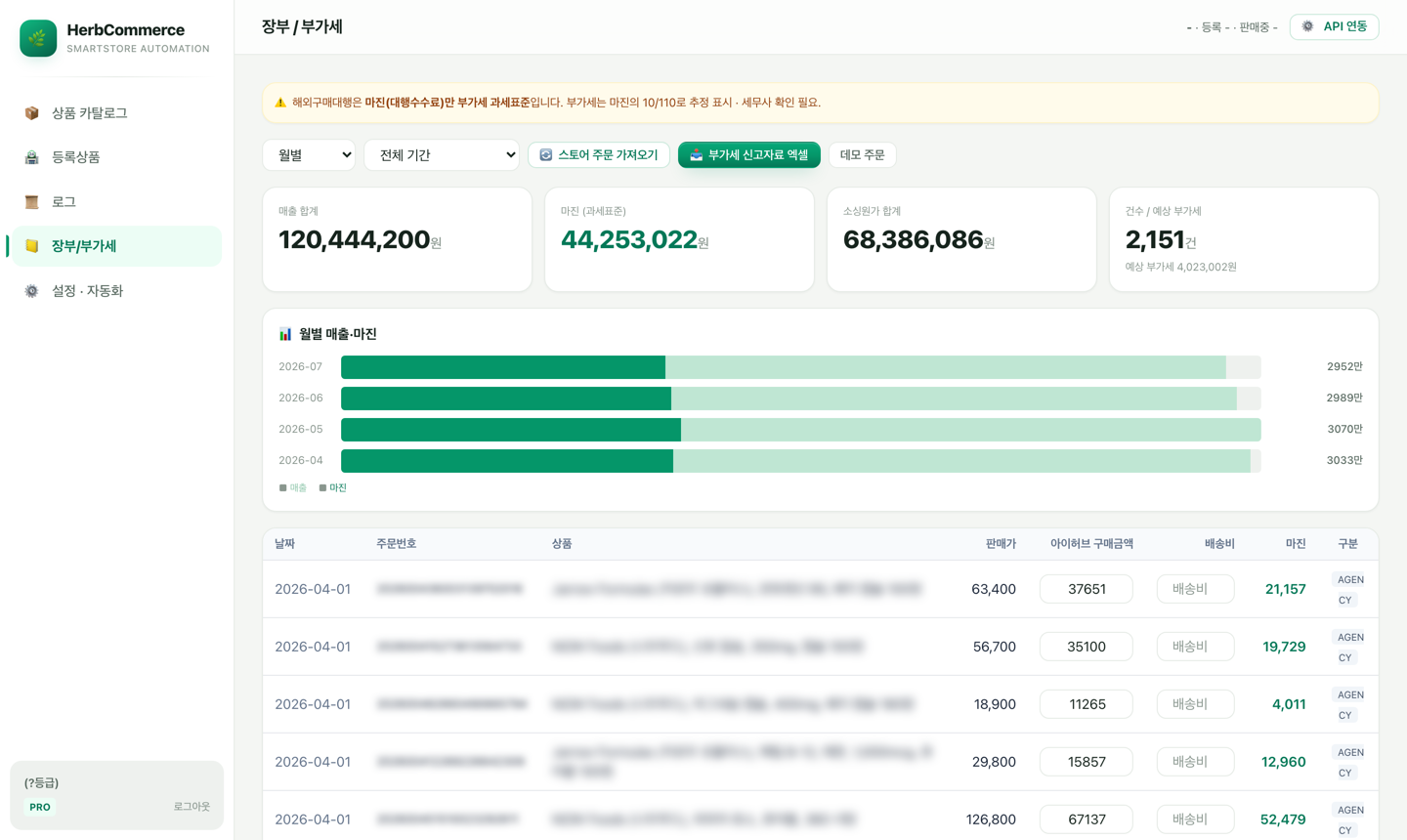The height and width of the screenshot is (840, 1407).
Task: Click the refresh icon in 스토어 주문 가져오기
Action: click(546, 155)
